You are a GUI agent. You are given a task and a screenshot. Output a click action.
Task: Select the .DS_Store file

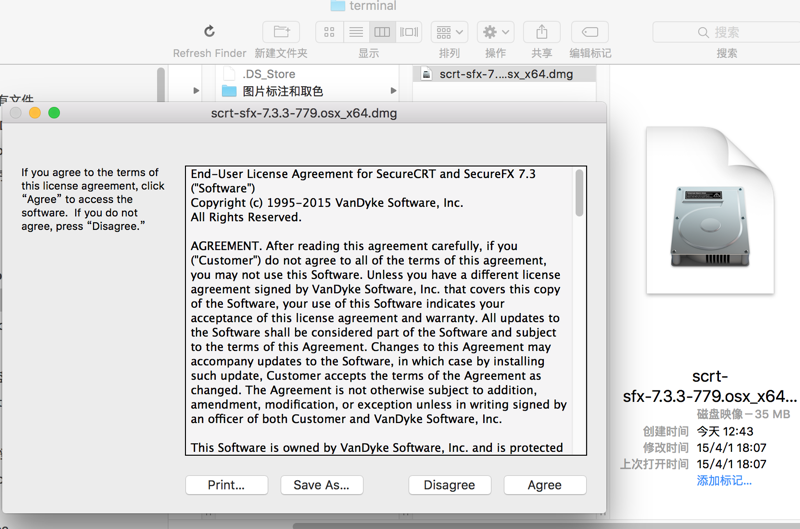click(268, 74)
